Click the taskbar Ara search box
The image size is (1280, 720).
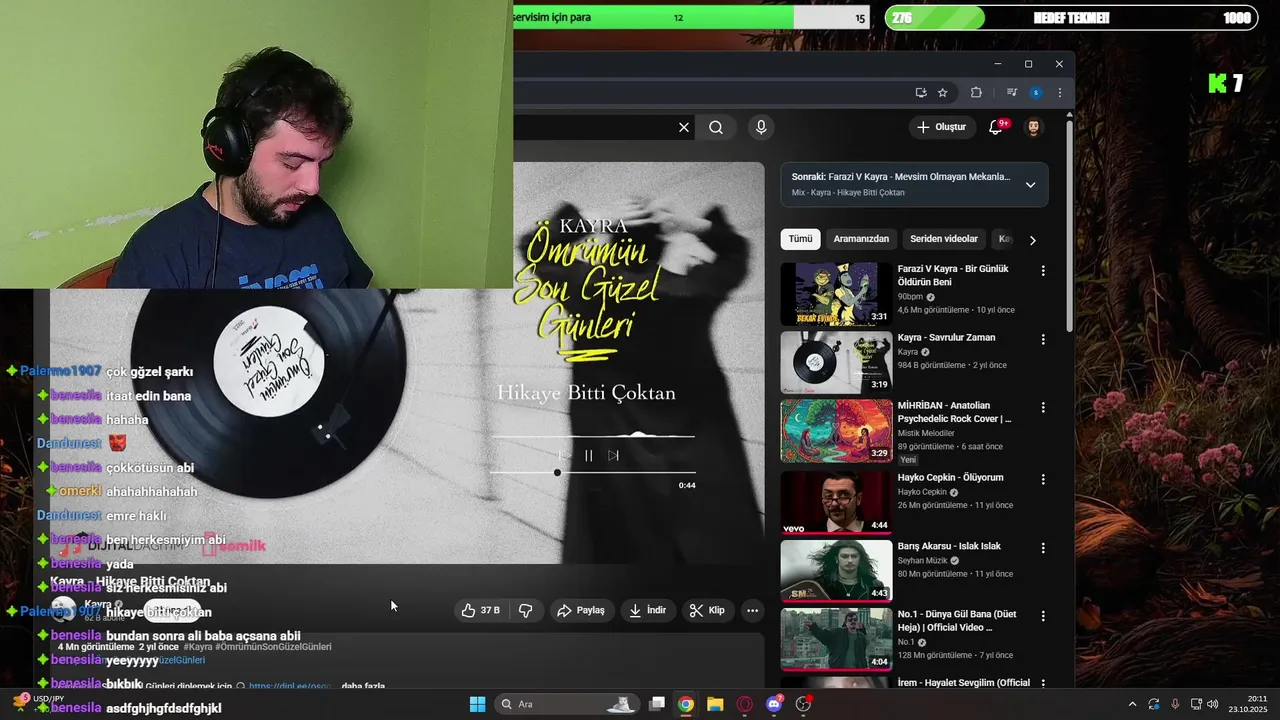[567, 704]
